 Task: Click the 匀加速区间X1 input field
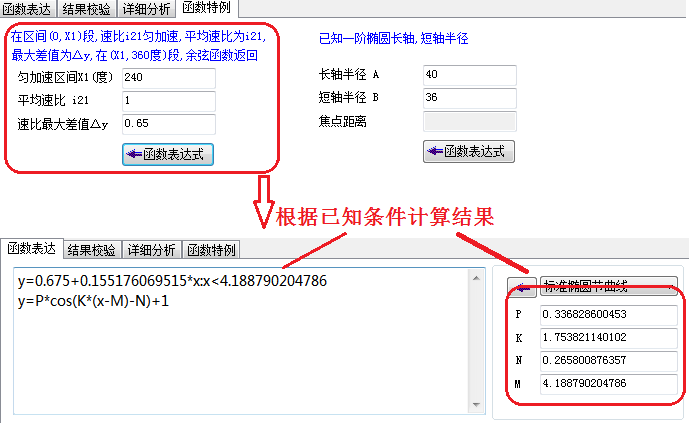168,77
